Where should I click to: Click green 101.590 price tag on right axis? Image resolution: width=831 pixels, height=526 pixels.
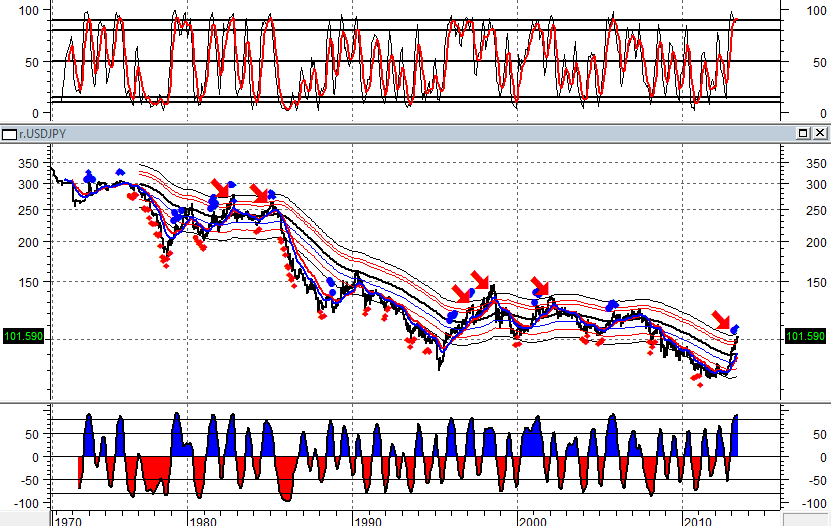pyautogui.click(x=806, y=336)
